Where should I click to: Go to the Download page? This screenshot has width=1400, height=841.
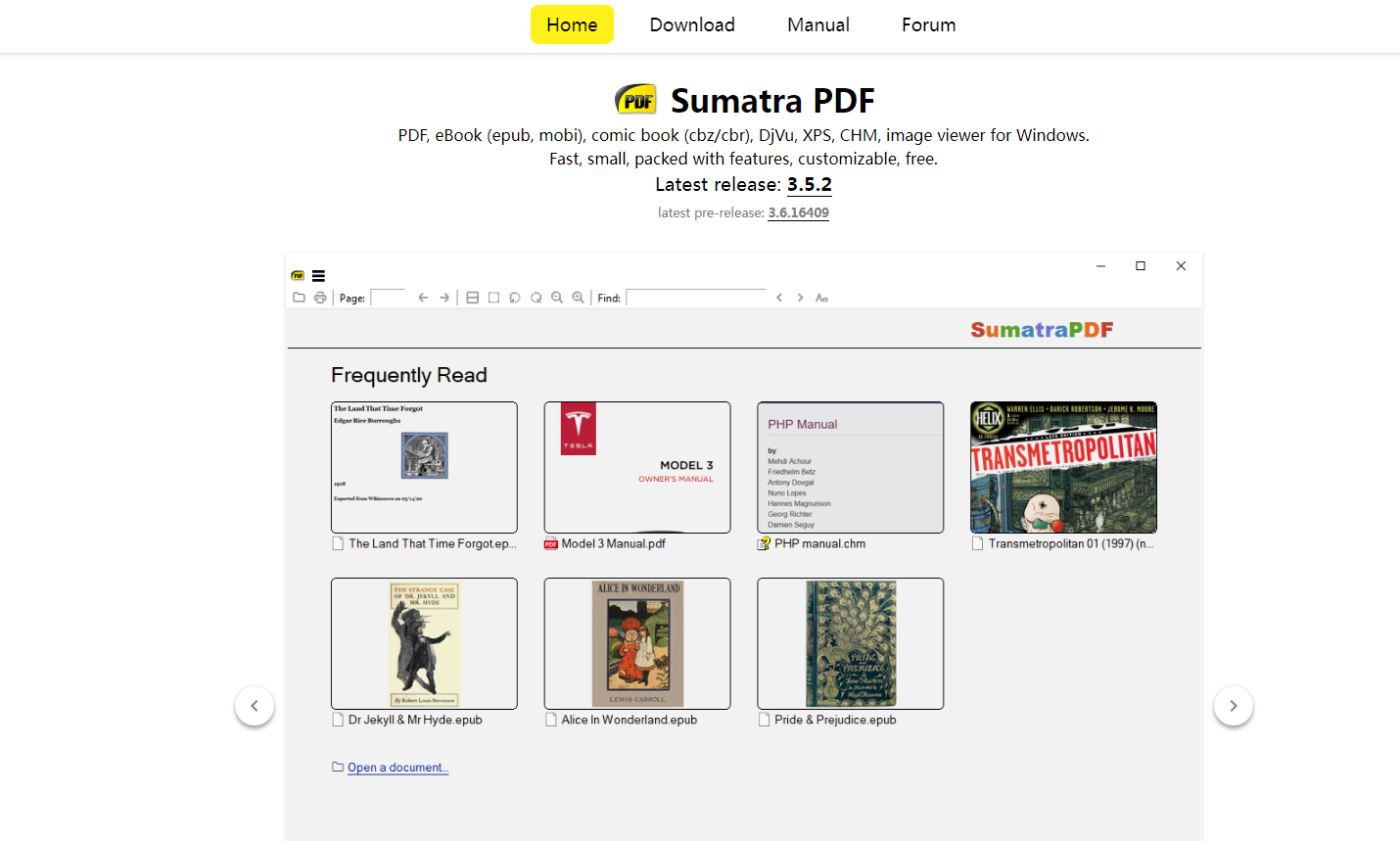(x=692, y=24)
